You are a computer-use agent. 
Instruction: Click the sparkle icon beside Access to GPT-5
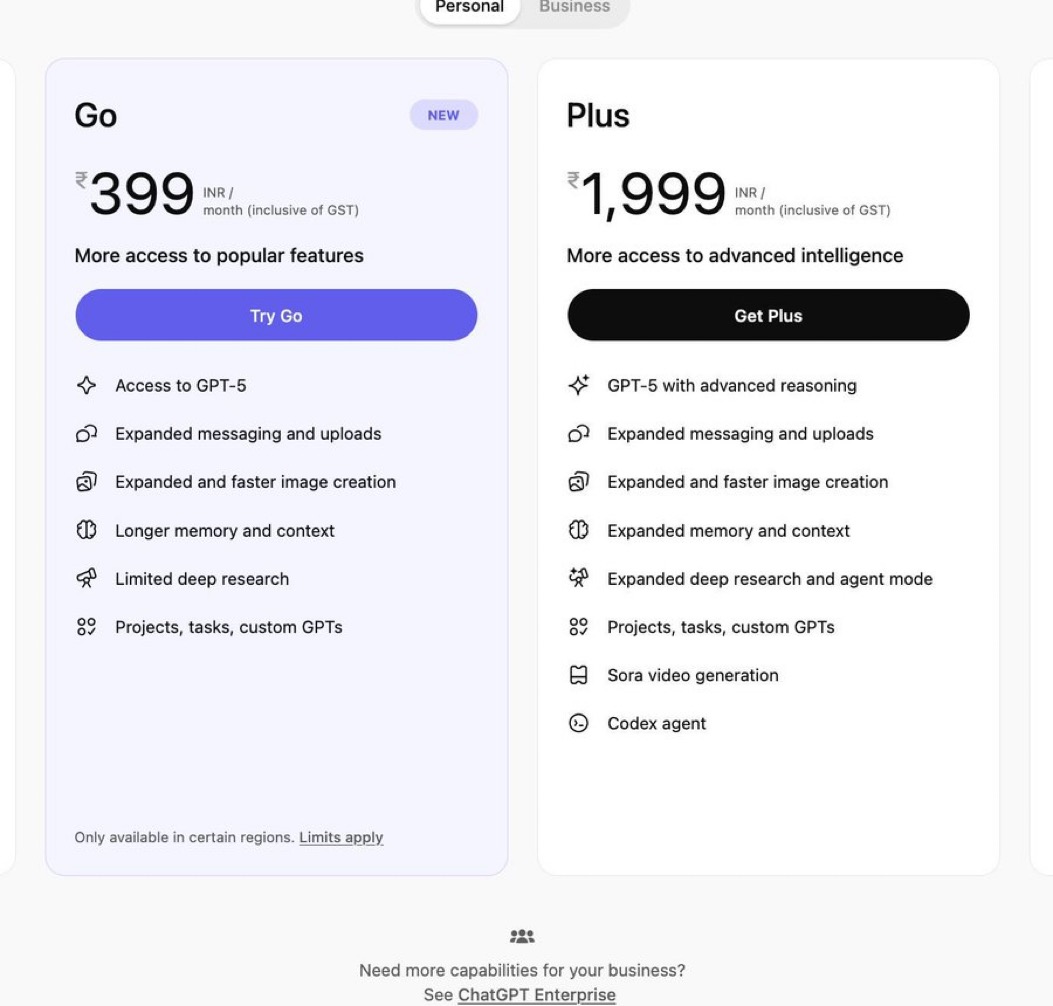coord(86,385)
